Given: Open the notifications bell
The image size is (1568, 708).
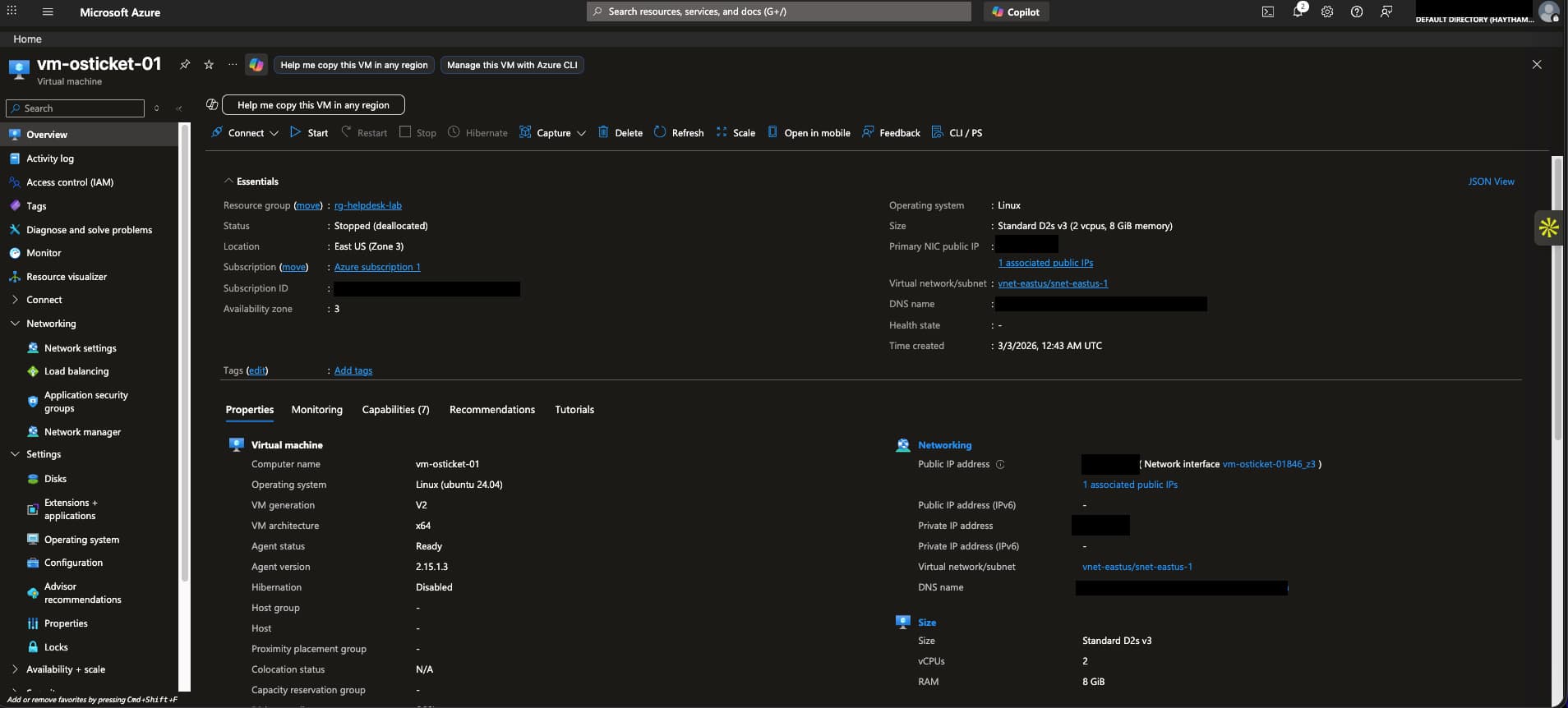Looking at the screenshot, I should pos(1298,11).
